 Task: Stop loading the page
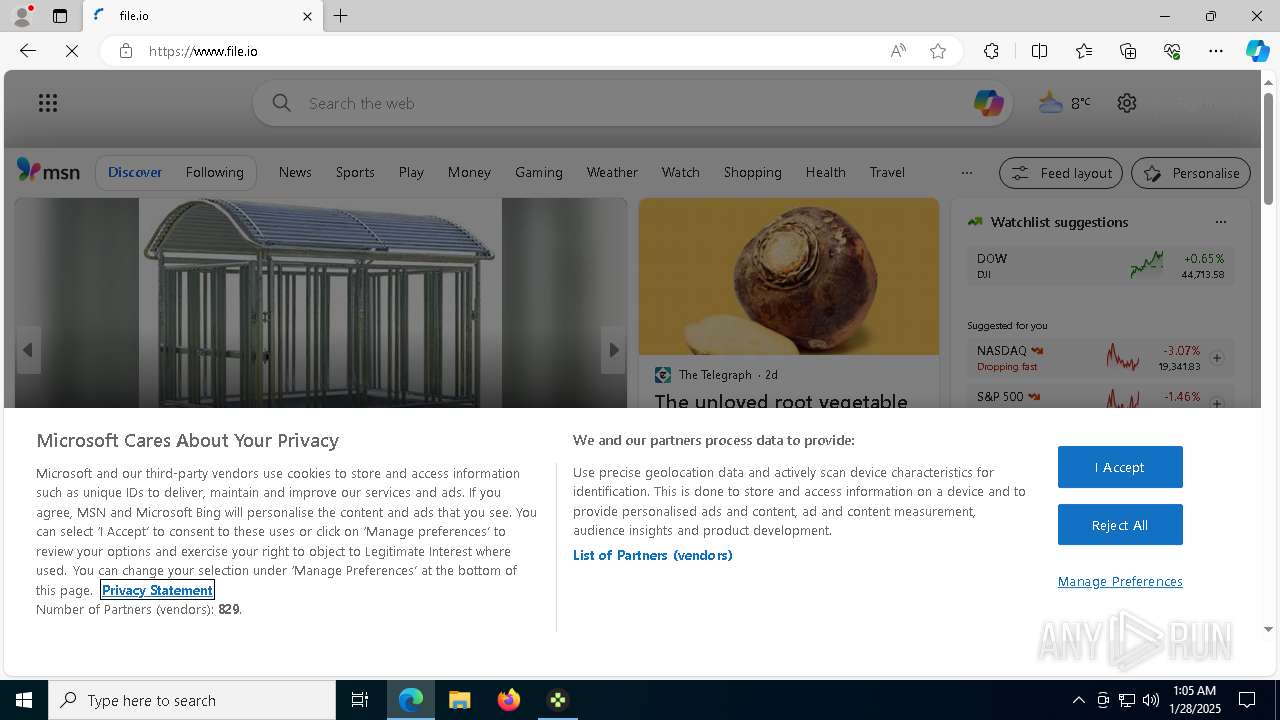[x=72, y=51]
